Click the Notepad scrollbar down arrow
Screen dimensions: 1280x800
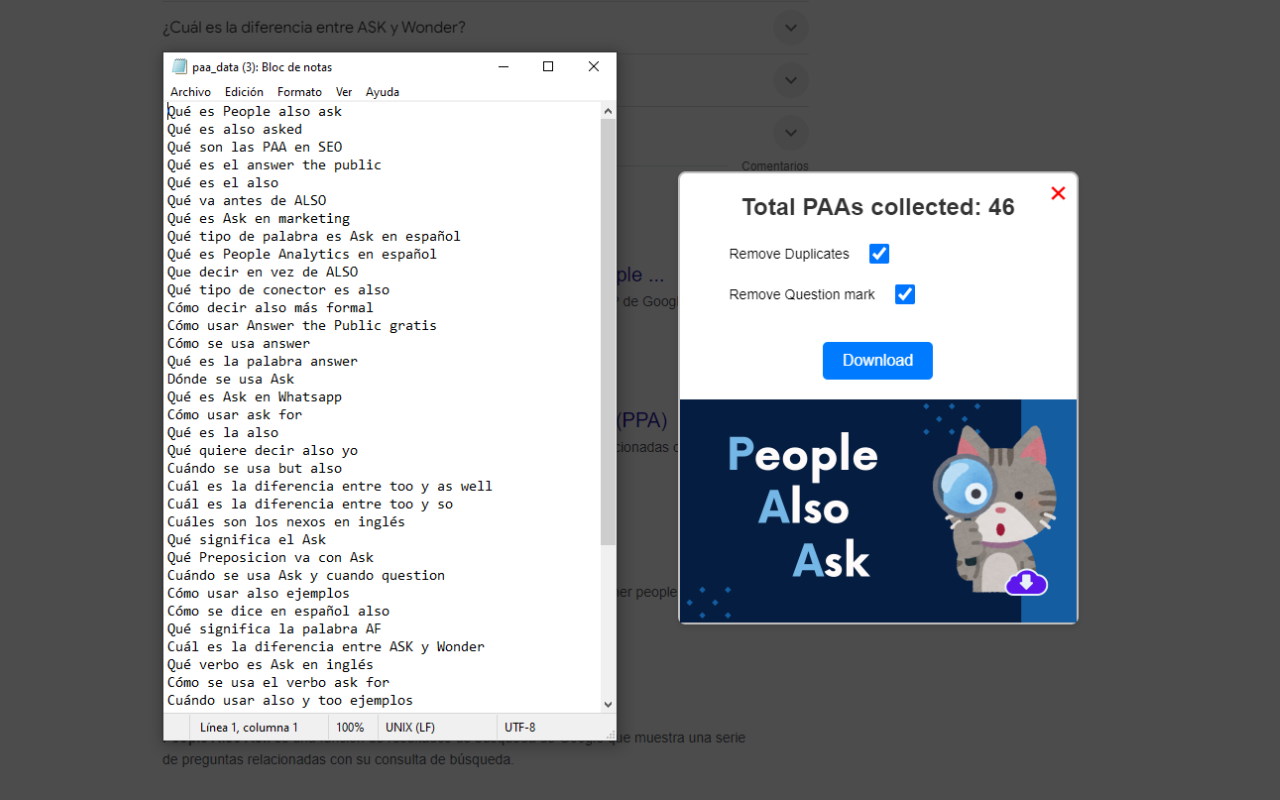[608, 704]
